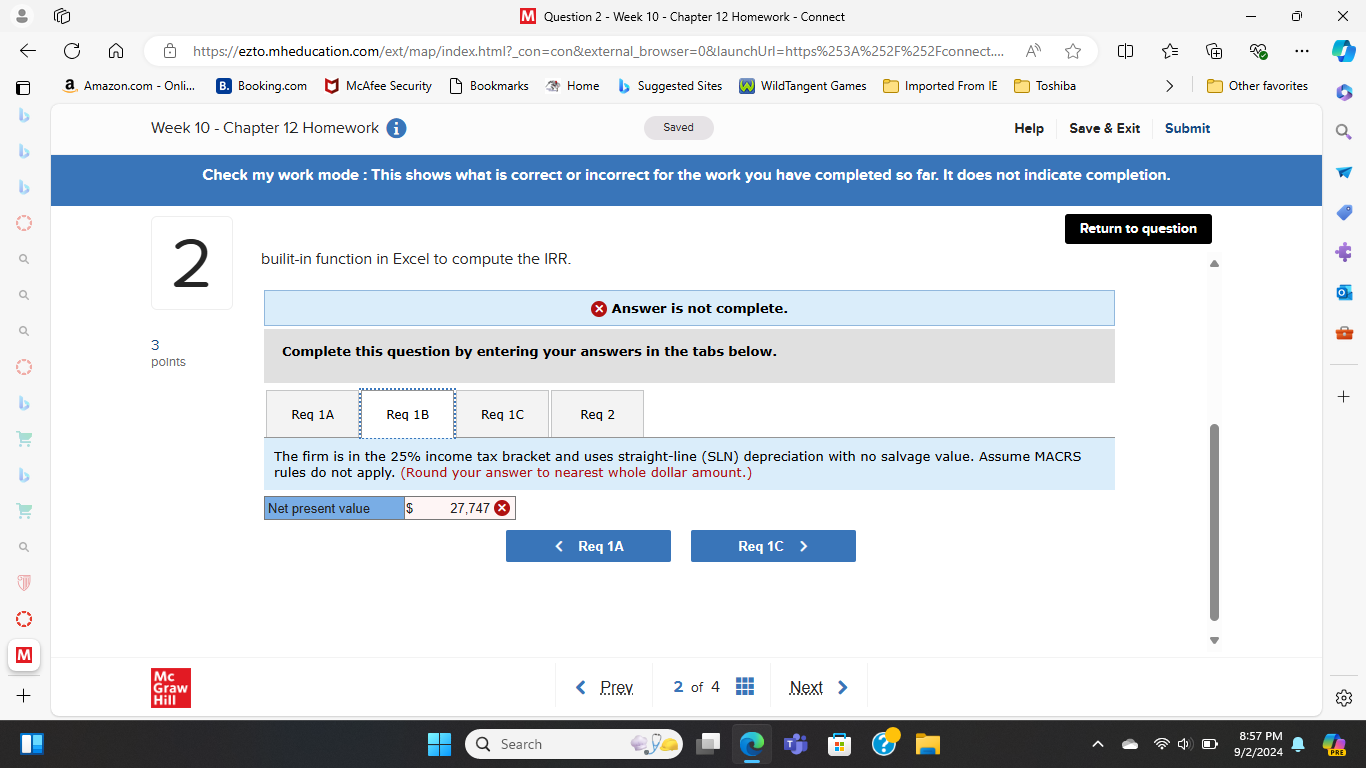Switch to the Req 1C tab

[x=502, y=413]
